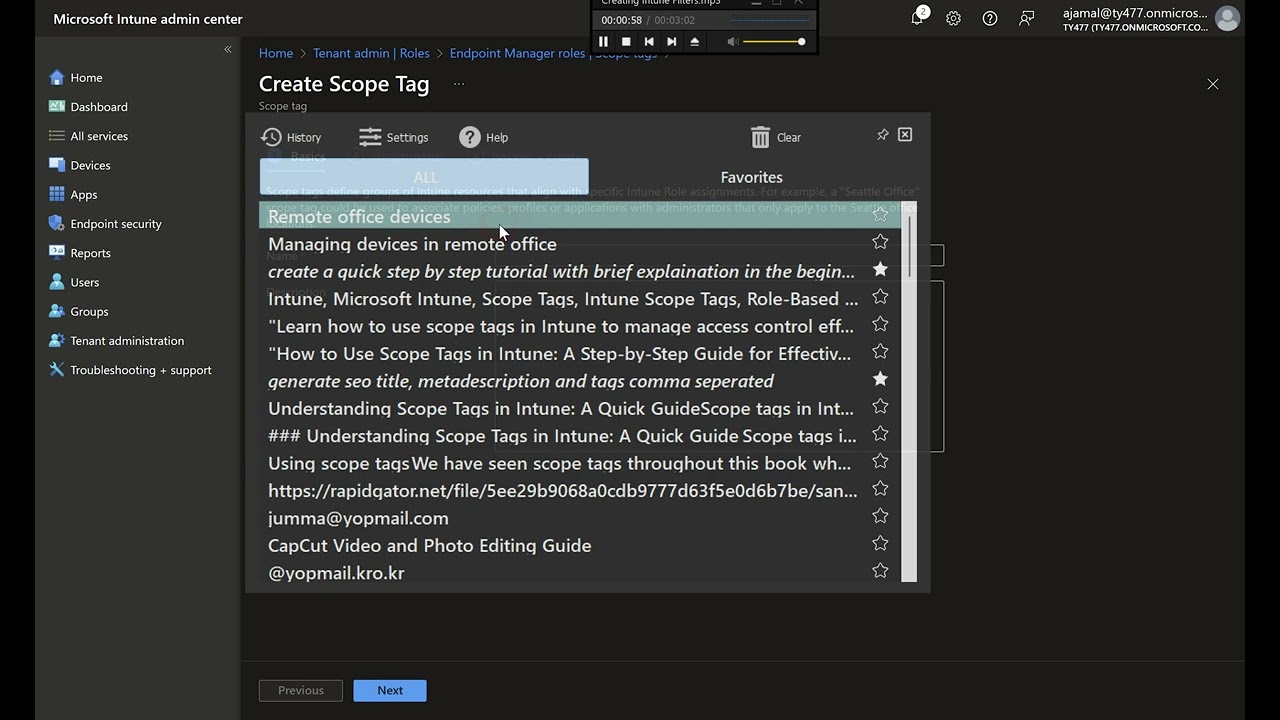
Task: Clear clipboard history with trash icon
Action: [x=776, y=137]
